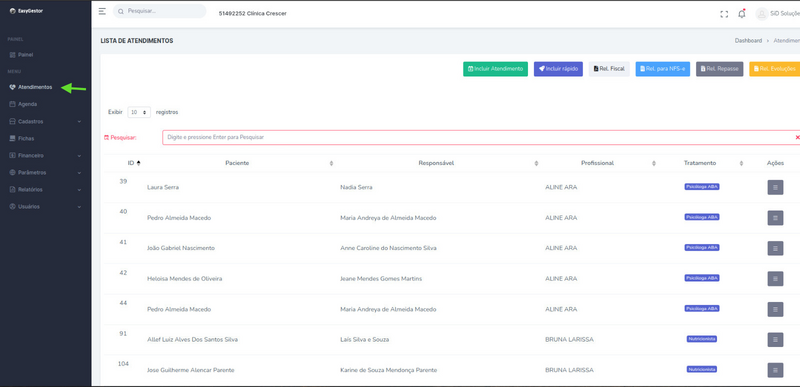Go to Dashboard breadcrumb link
Image resolution: width=800 pixels, height=387 pixels.
pyautogui.click(x=748, y=41)
